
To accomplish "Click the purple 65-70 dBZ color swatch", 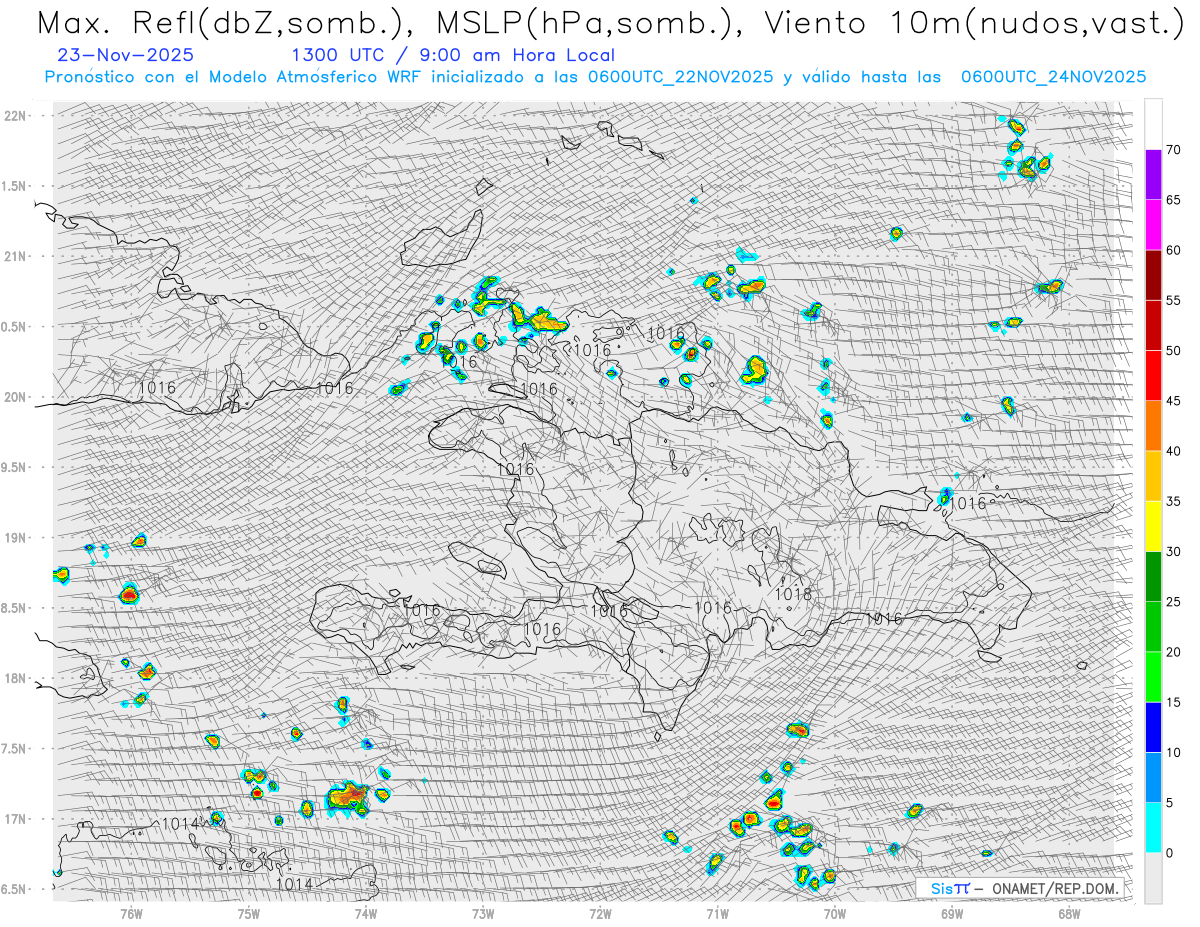I will click(x=1153, y=175).
